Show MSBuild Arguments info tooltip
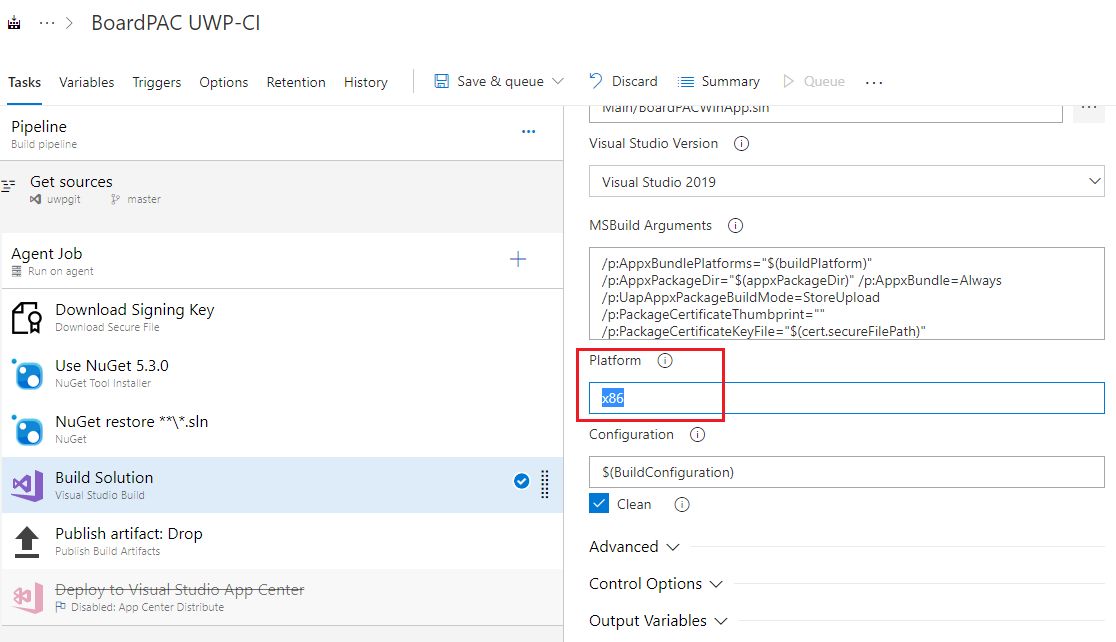This screenshot has width=1116, height=642. pos(735,226)
